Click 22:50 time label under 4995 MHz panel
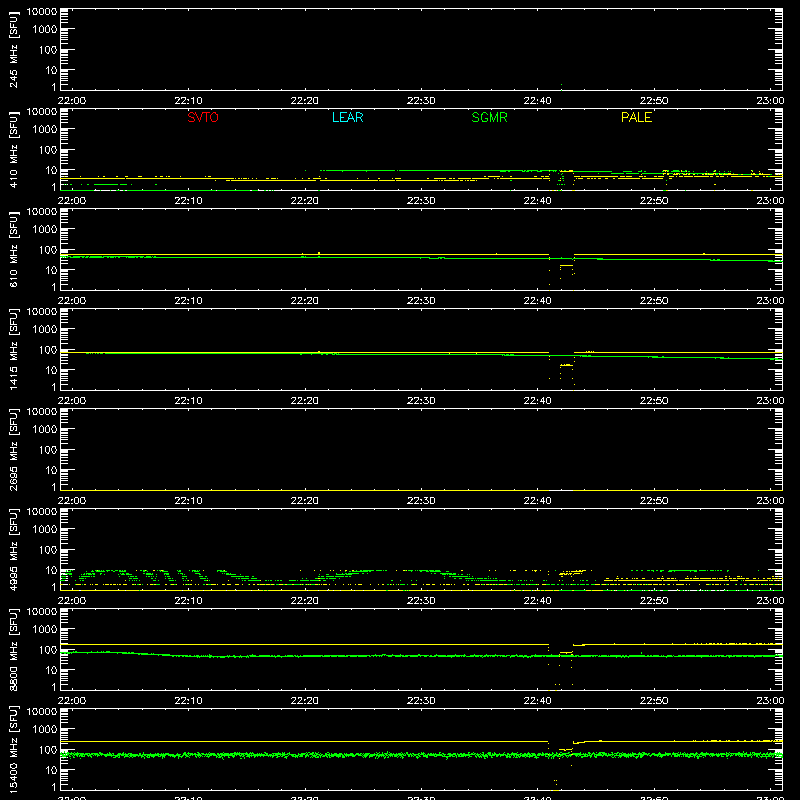 pos(654,601)
